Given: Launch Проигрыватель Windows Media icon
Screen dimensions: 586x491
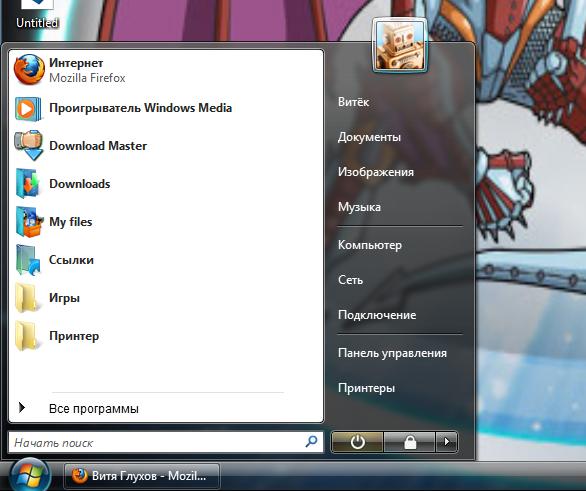Looking at the screenshot, I should click(28, 108).
